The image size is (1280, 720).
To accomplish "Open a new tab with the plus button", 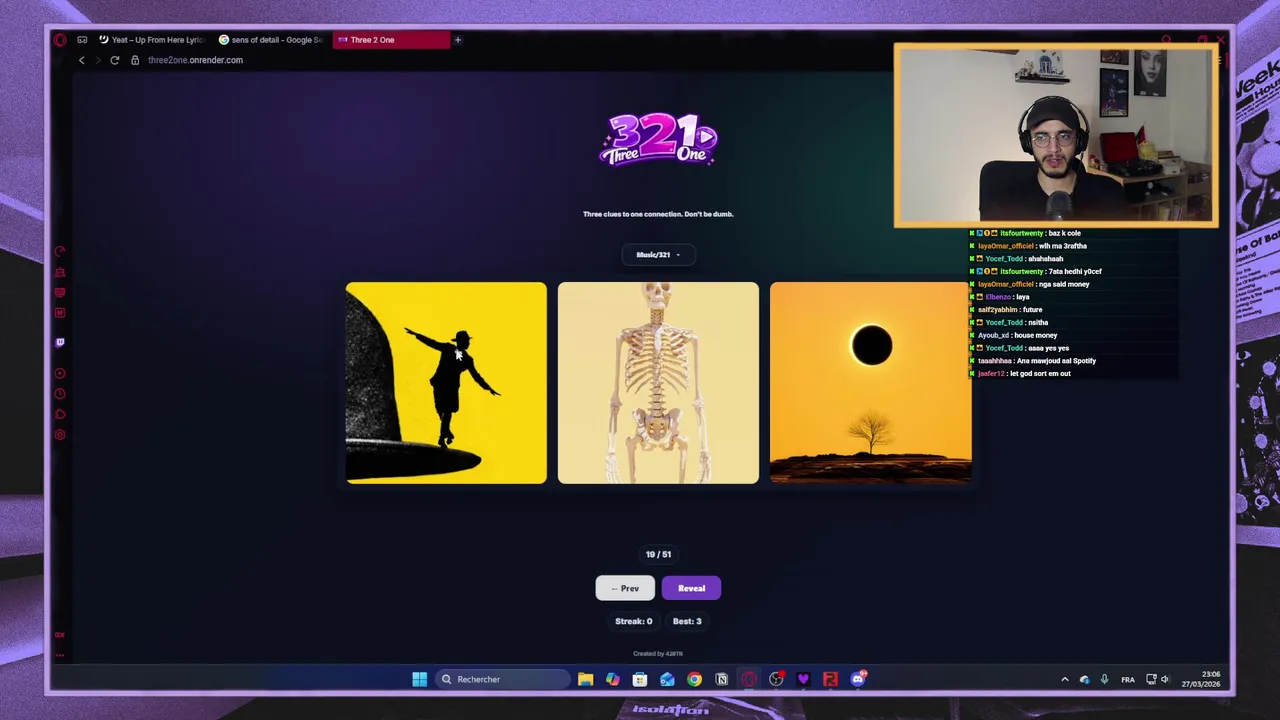I will click(x=457, y=40).
